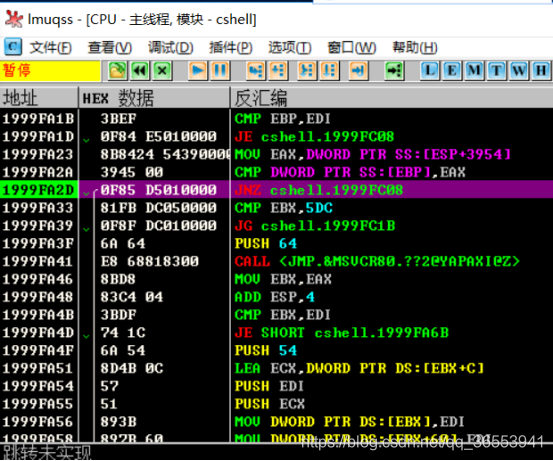Viewport: 553px width, 461px height.
Task: Click the Go to address icon
Action: pyautogui.click(x=394, y=71)
